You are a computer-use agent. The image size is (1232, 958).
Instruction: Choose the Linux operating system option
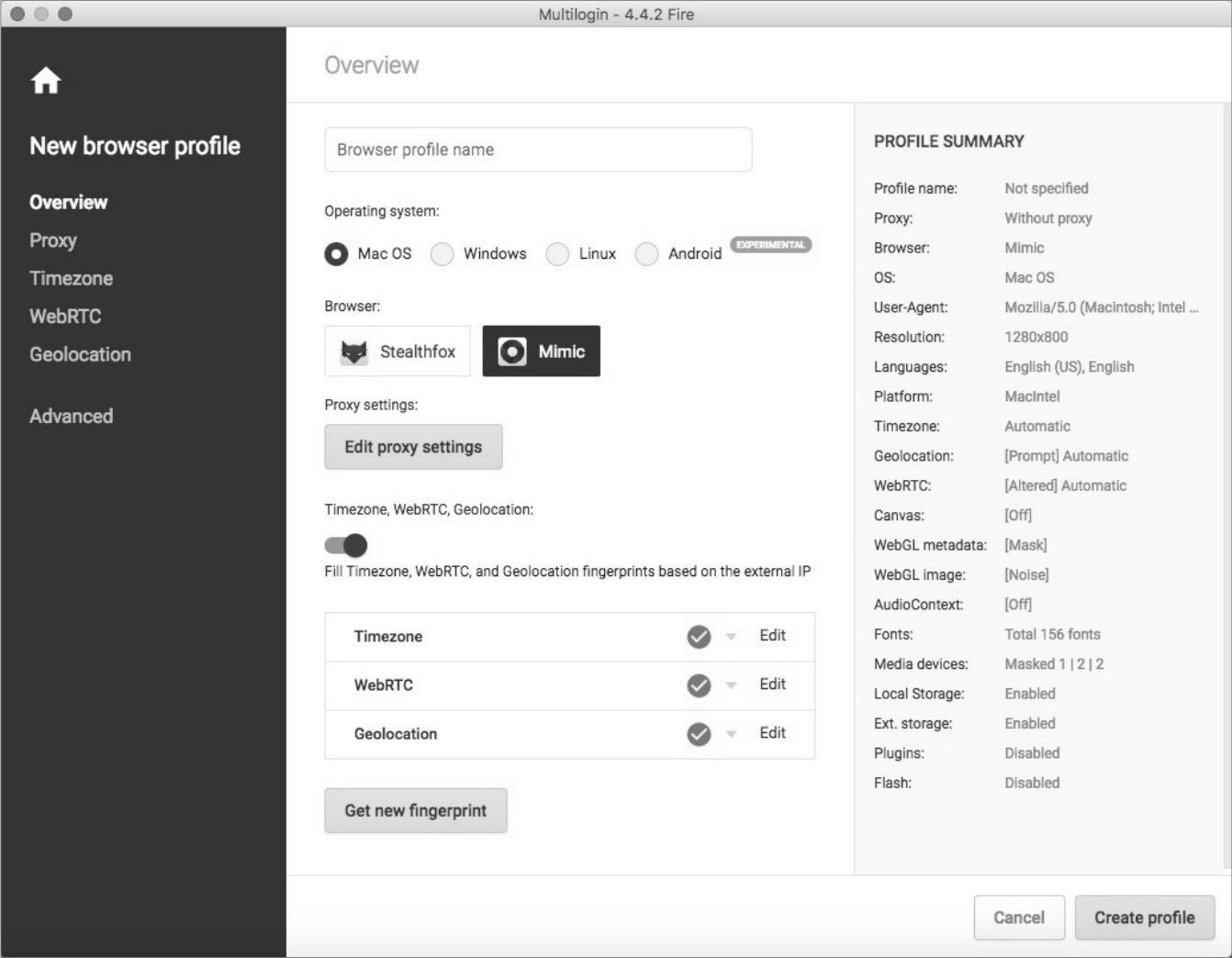tap(557, 254)
